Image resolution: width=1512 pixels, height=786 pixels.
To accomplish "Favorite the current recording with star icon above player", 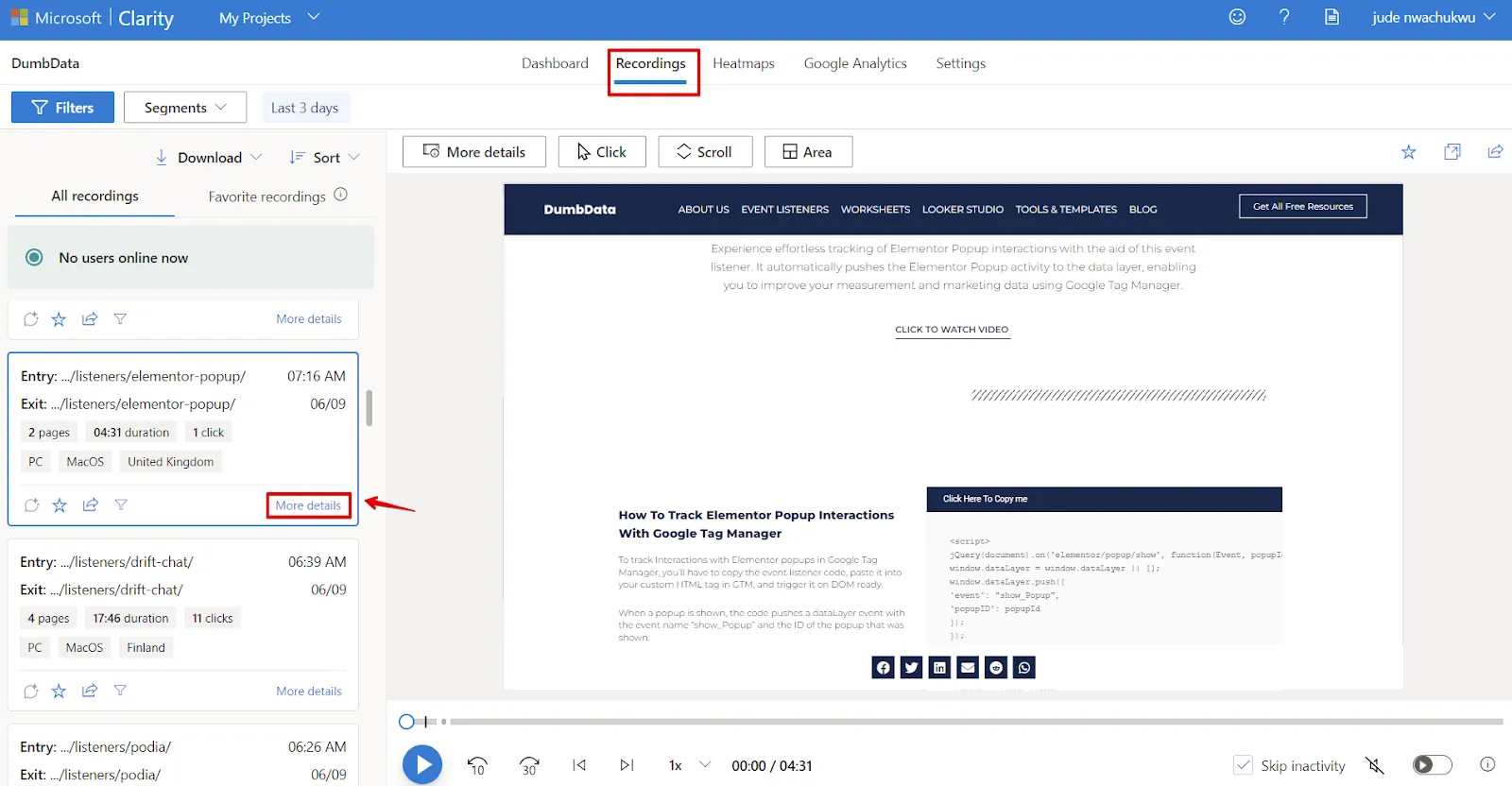I will 1409,152.
